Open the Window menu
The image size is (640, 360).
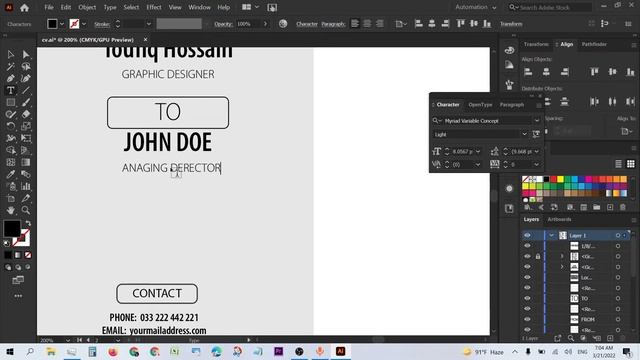click(x=199, y=7)
